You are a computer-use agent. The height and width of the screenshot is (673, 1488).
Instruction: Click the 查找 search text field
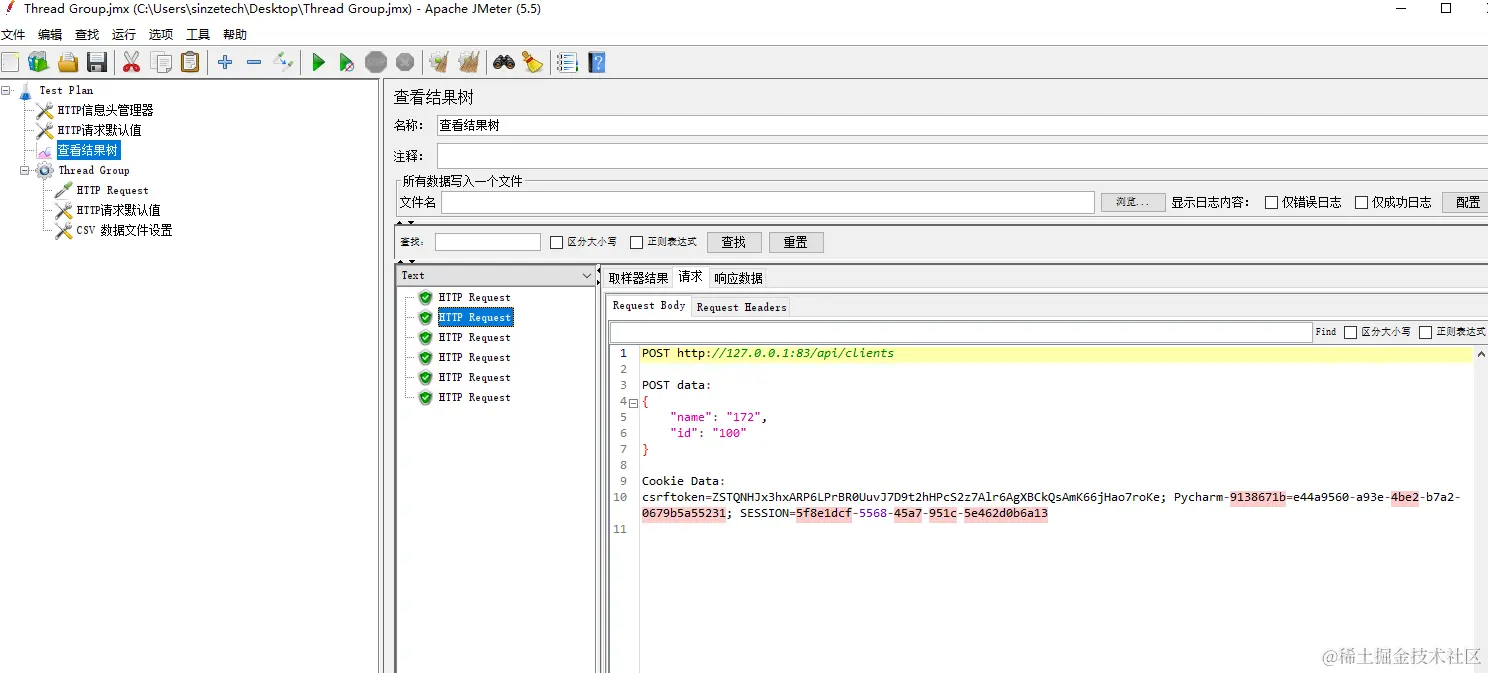pyautogui.click(x=487, y=242)
